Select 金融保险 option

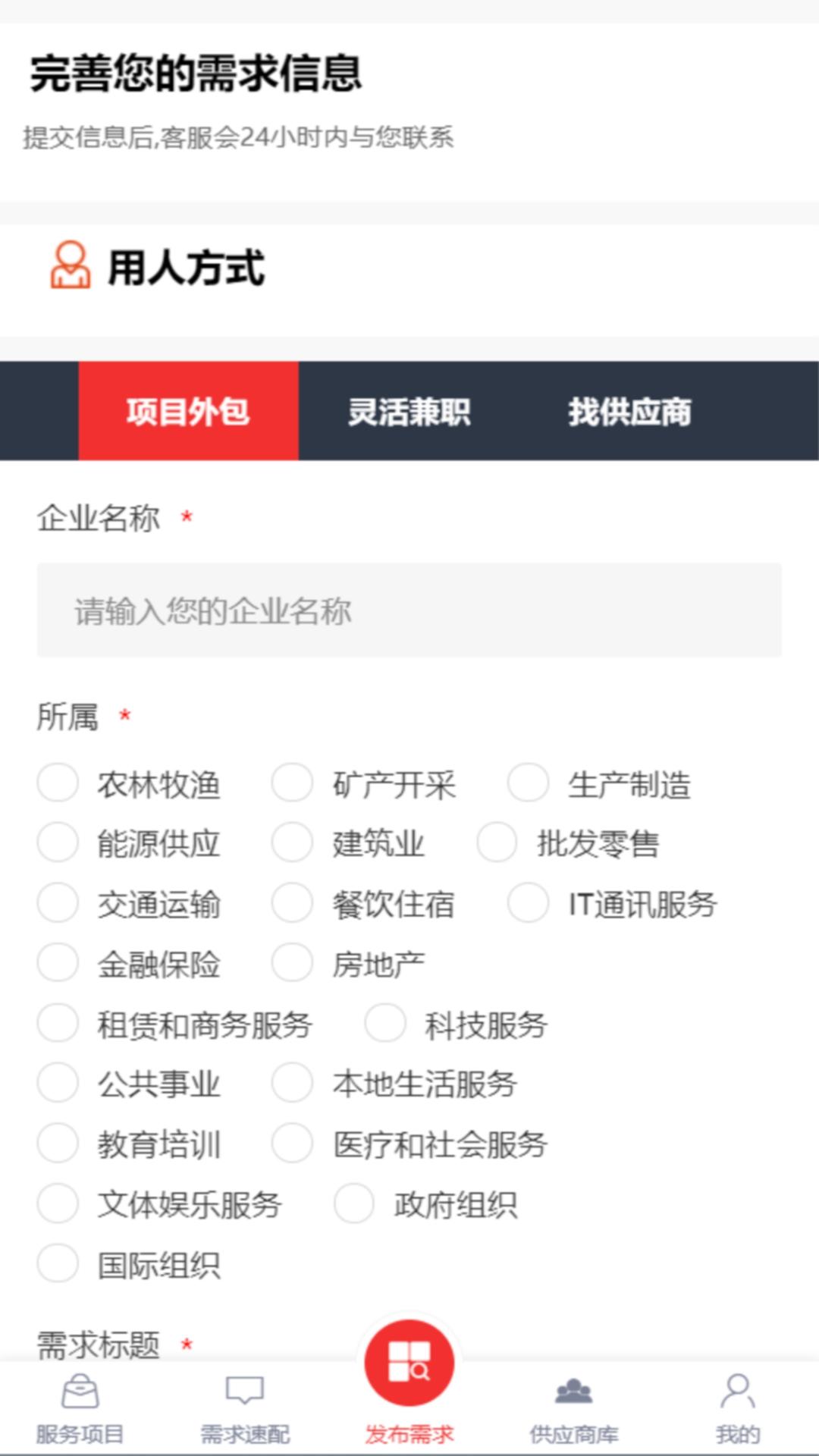[x=57, y=963]
